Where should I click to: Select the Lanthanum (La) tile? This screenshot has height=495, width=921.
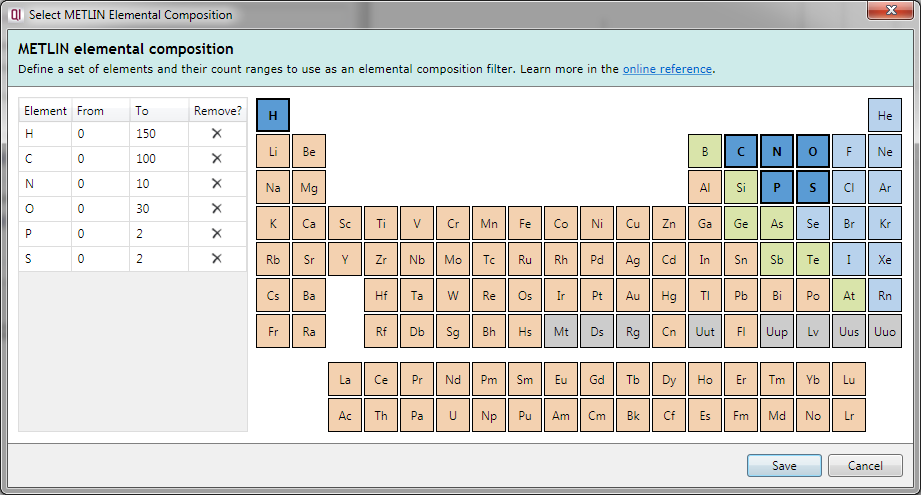pyautogui.click(x=345, y=379)
